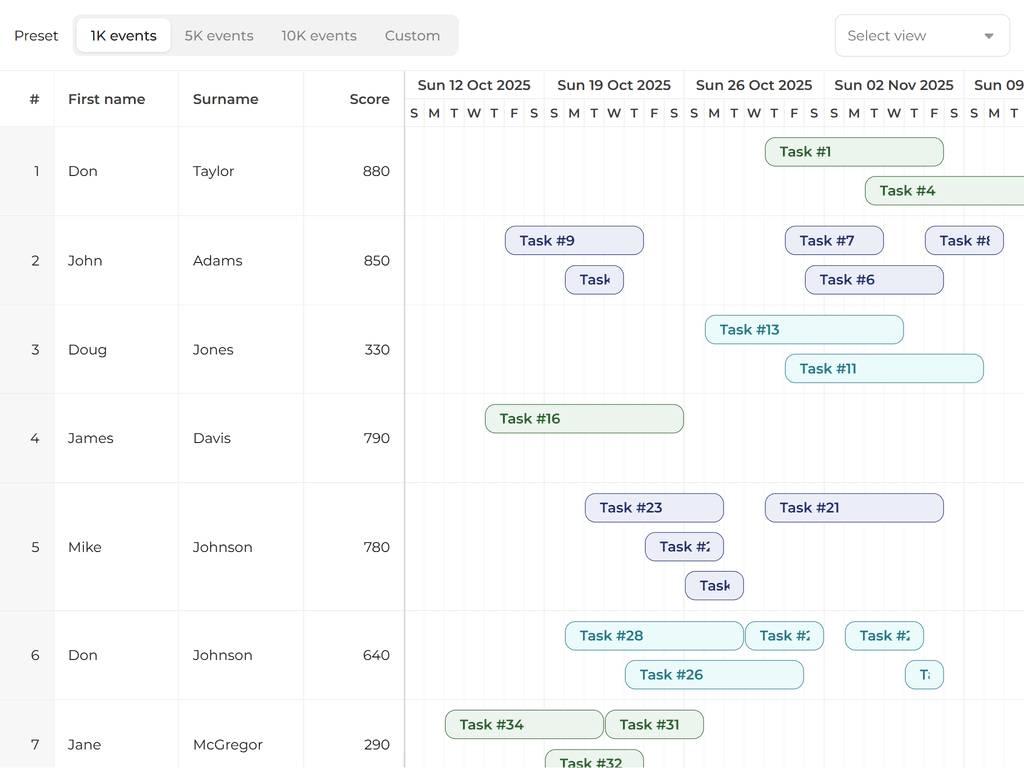Click the Task #6 event bar
Image resolution: width=1024 pixels, height=768 pixels.
[873, 280]
